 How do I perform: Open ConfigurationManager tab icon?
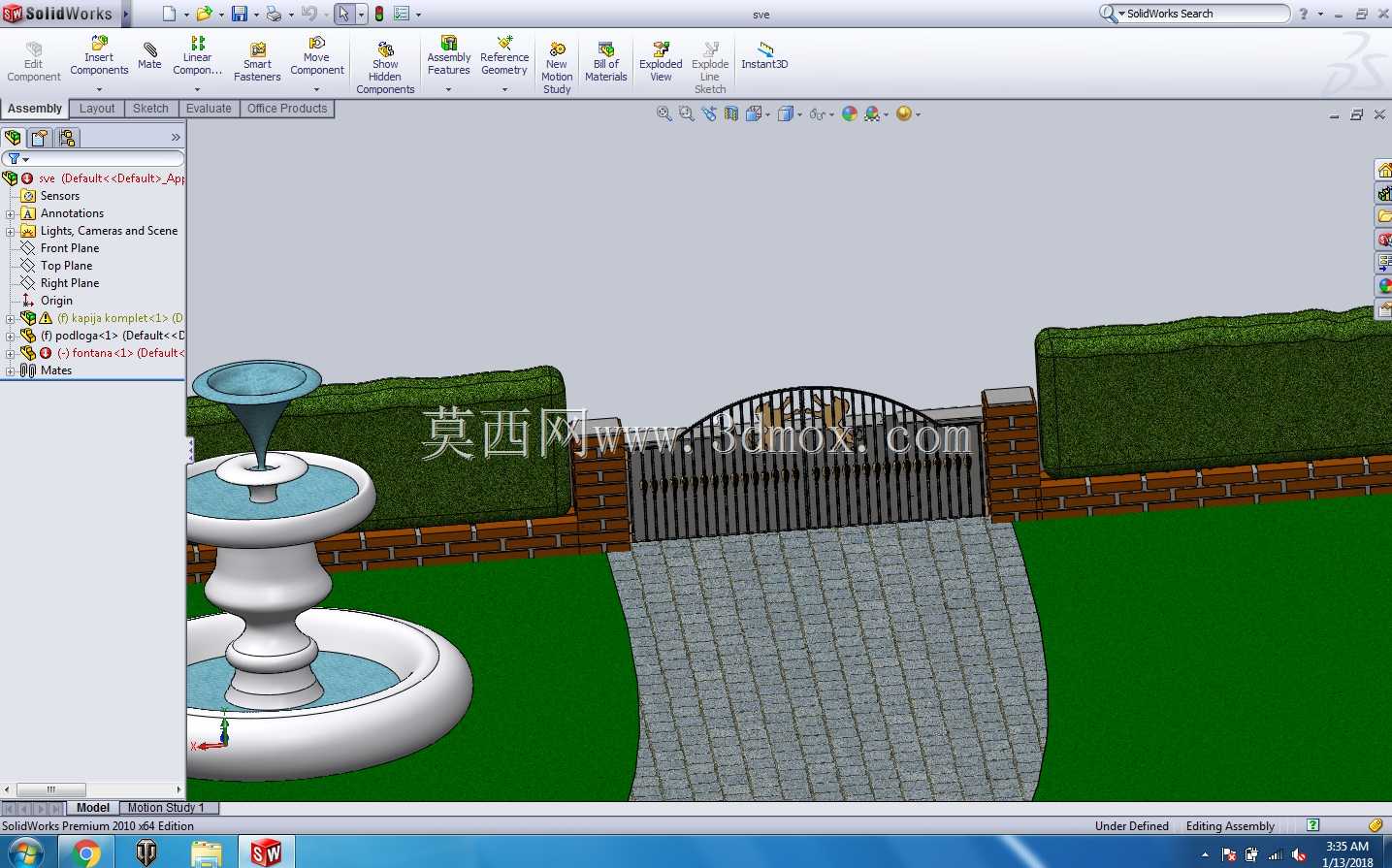click(x=66, y=138)
